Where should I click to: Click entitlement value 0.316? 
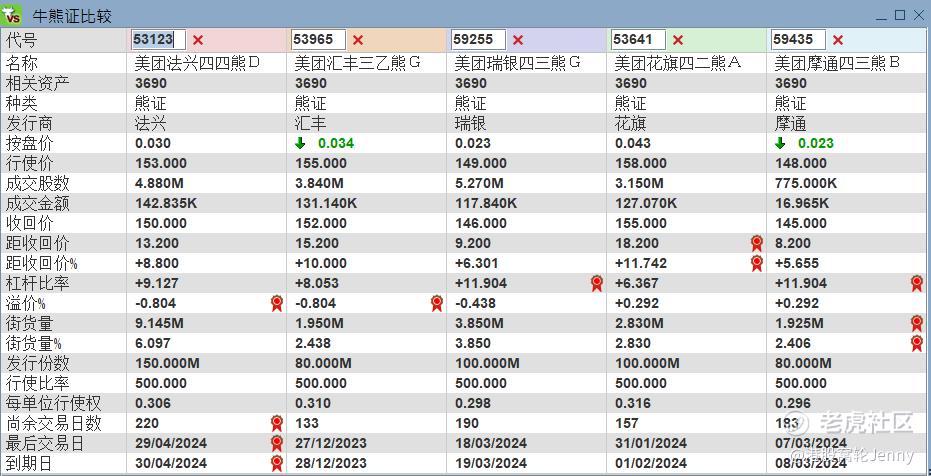click(633, 403)
